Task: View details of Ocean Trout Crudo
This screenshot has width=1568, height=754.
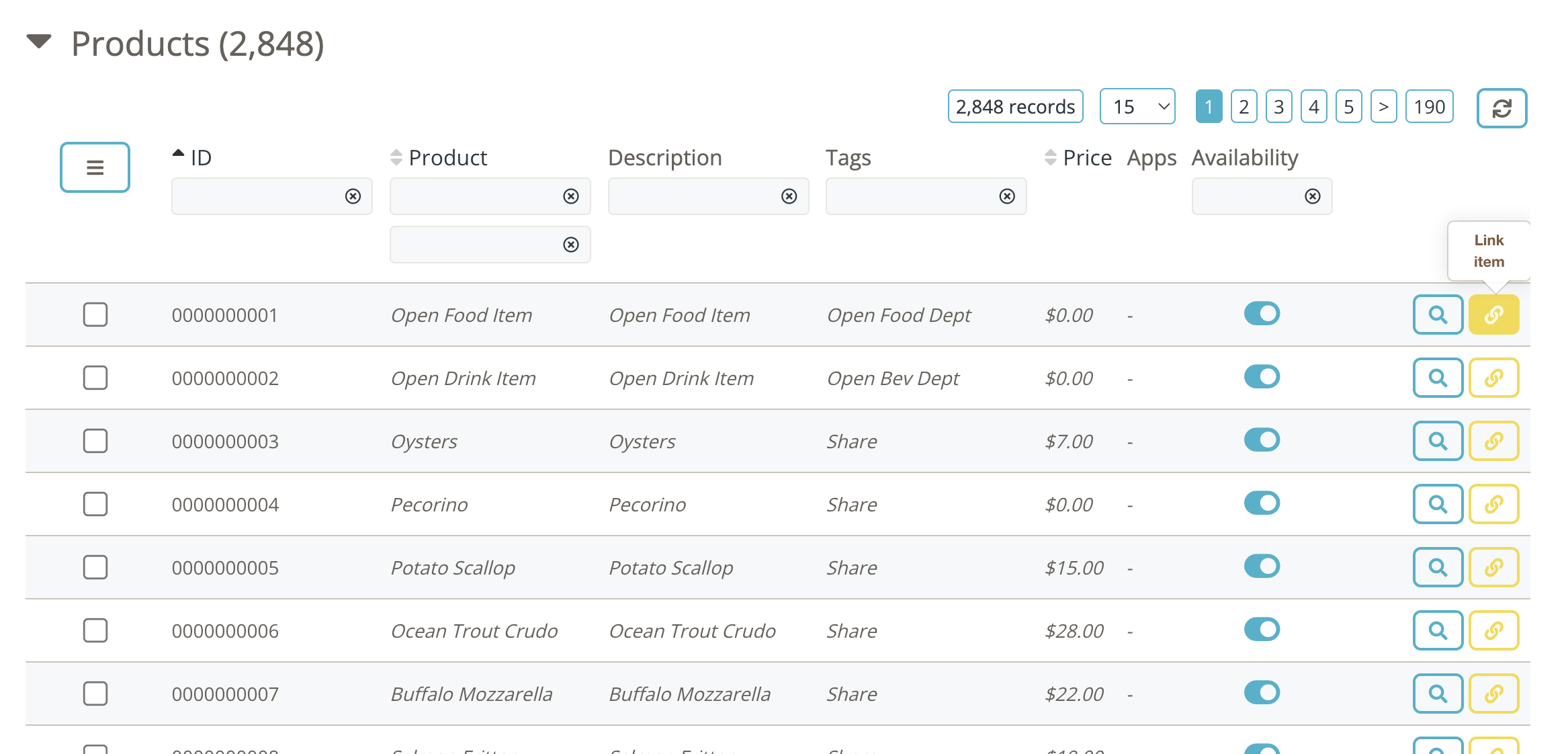Action: click(x=1438, y=630)
